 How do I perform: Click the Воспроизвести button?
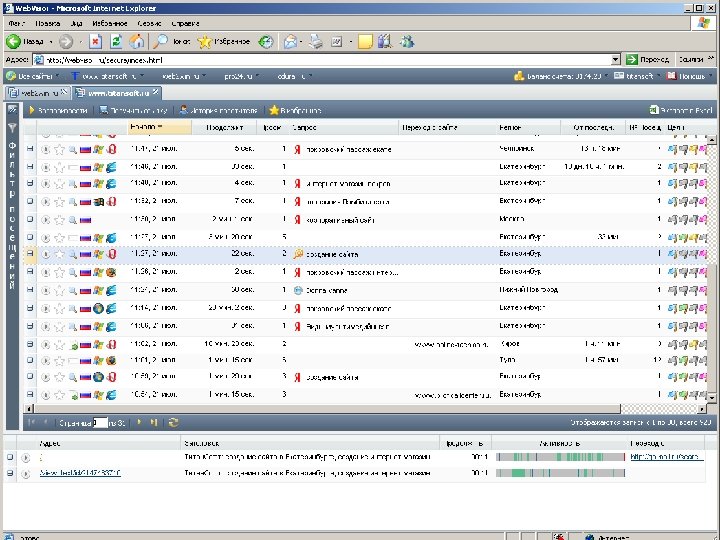(58, 110)
